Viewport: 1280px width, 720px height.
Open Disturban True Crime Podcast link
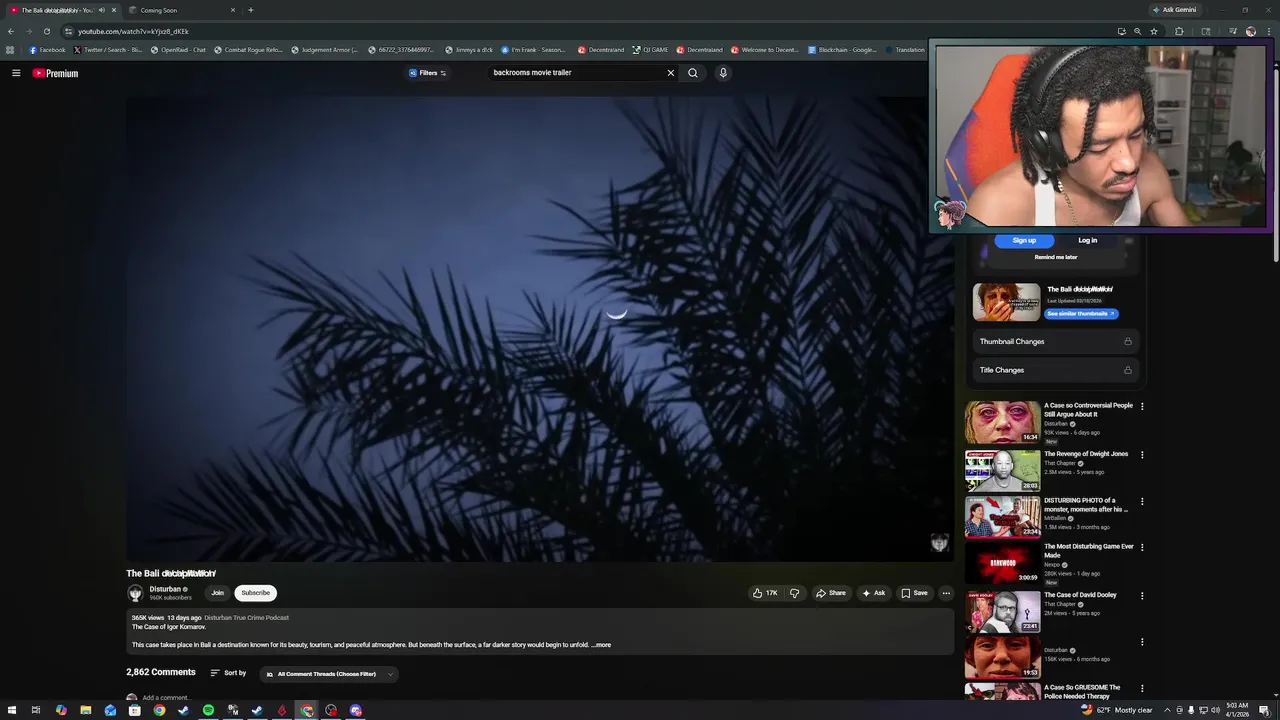[246, 618]
